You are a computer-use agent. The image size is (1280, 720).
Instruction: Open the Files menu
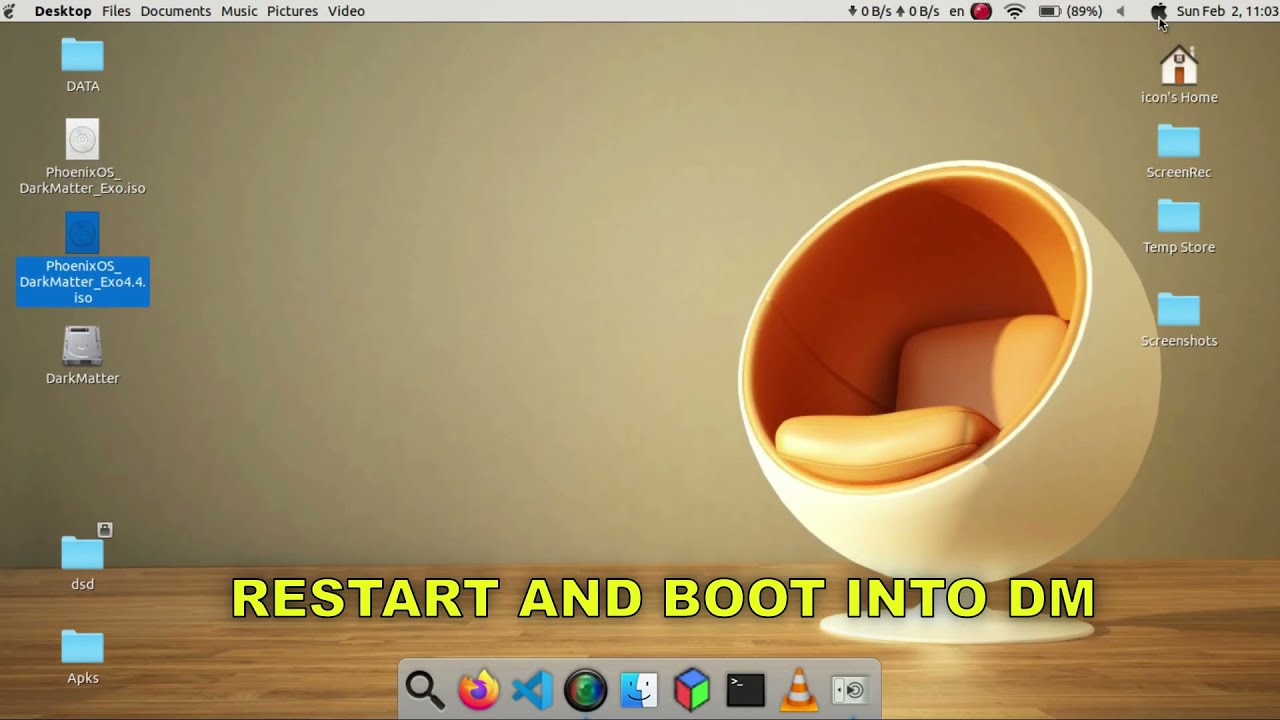(x=116, y=11)
